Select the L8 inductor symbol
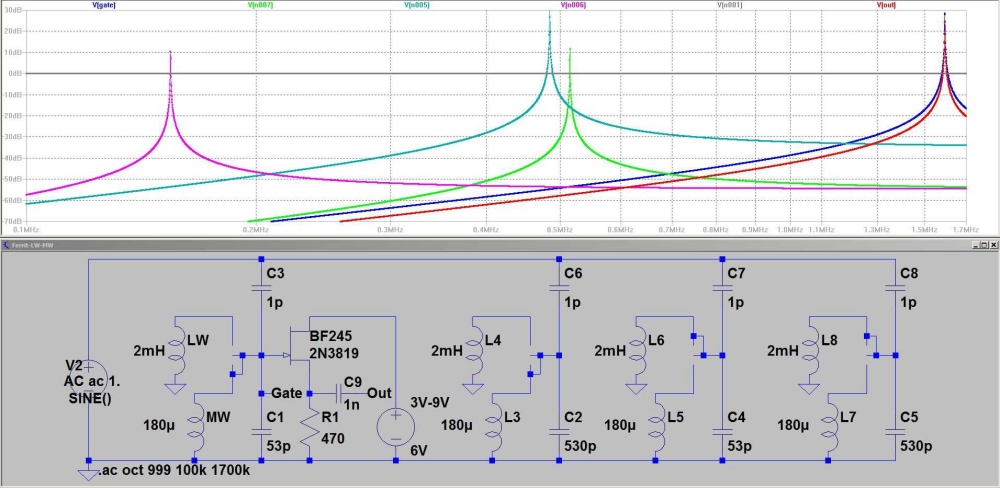Image resolution: width=1000 pixels, height=488 pixels. point(811,350)
